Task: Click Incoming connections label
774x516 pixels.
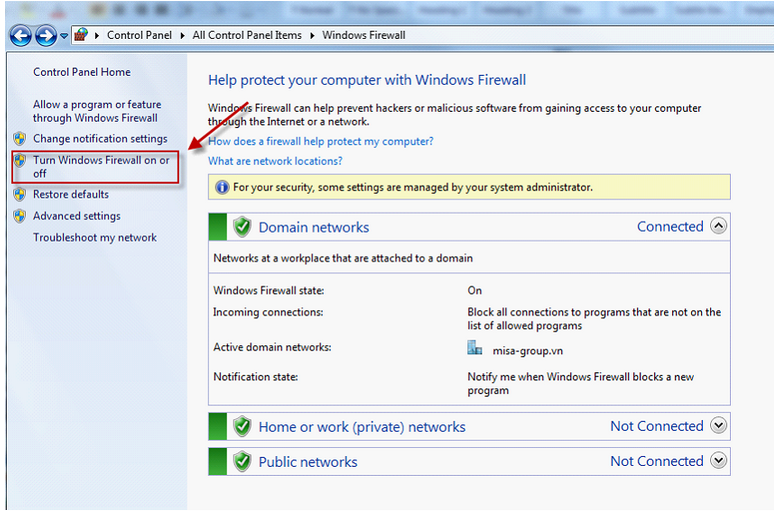Action: 268,312
